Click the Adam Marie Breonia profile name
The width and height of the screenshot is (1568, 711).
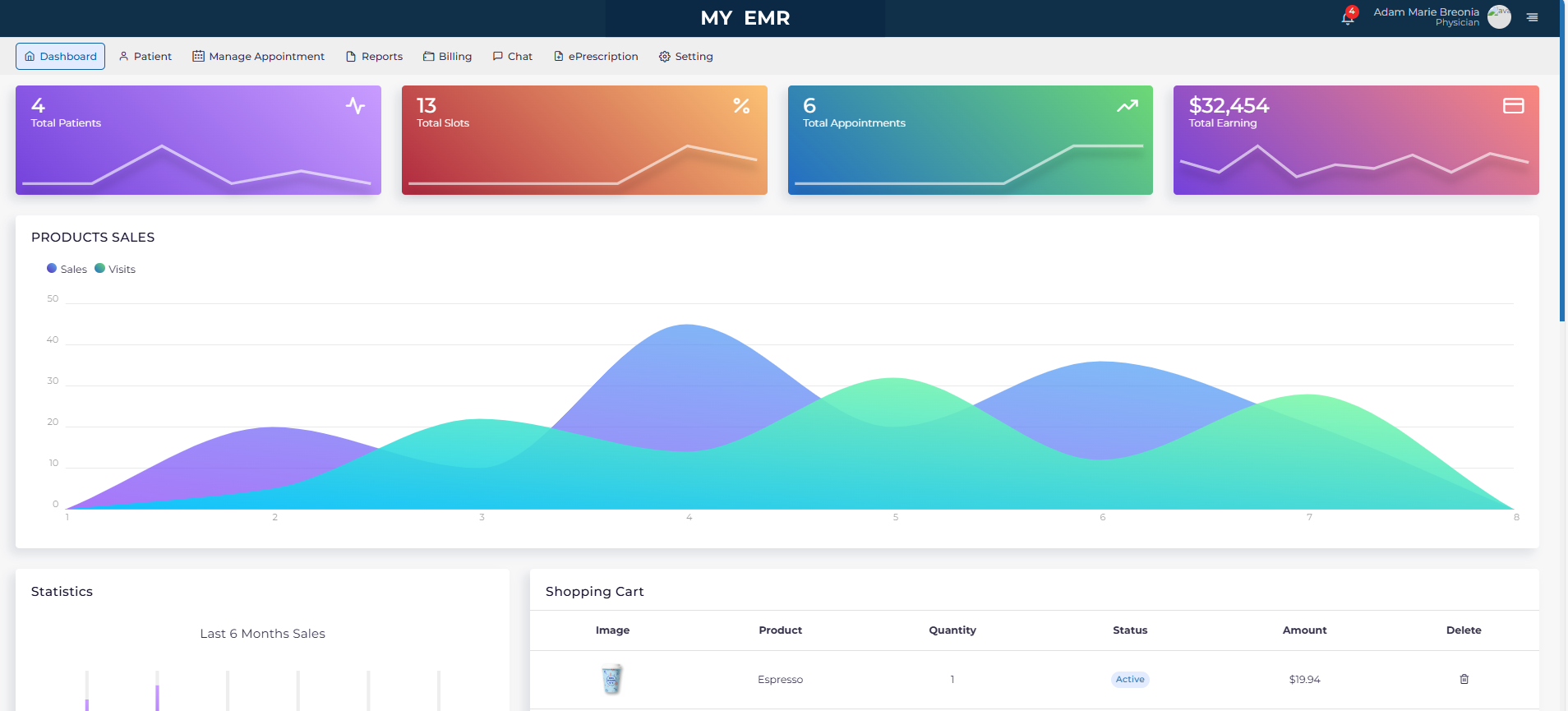pos(1426,12)
